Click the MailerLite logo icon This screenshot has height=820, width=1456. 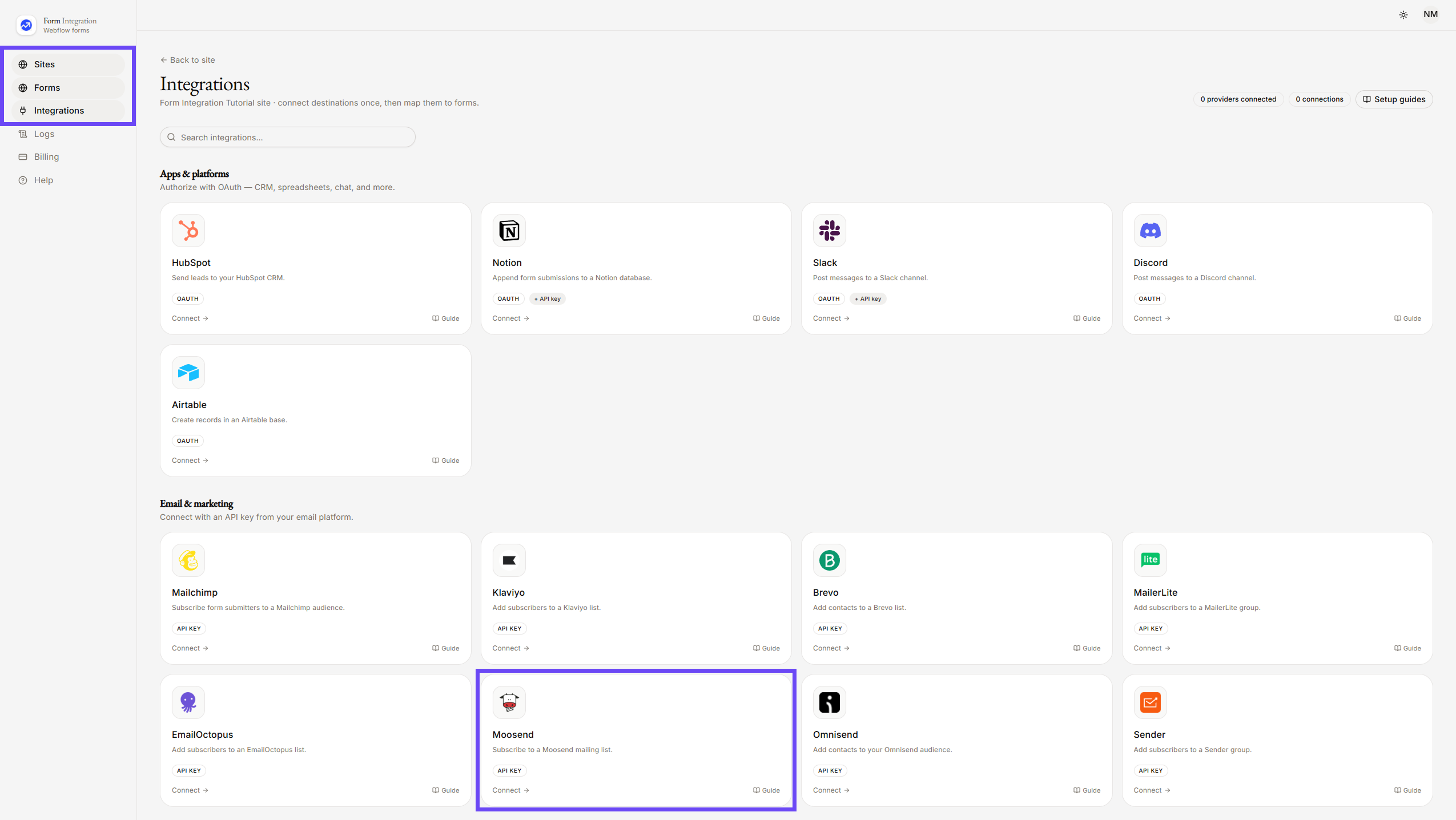click(x=1150, y=560)
